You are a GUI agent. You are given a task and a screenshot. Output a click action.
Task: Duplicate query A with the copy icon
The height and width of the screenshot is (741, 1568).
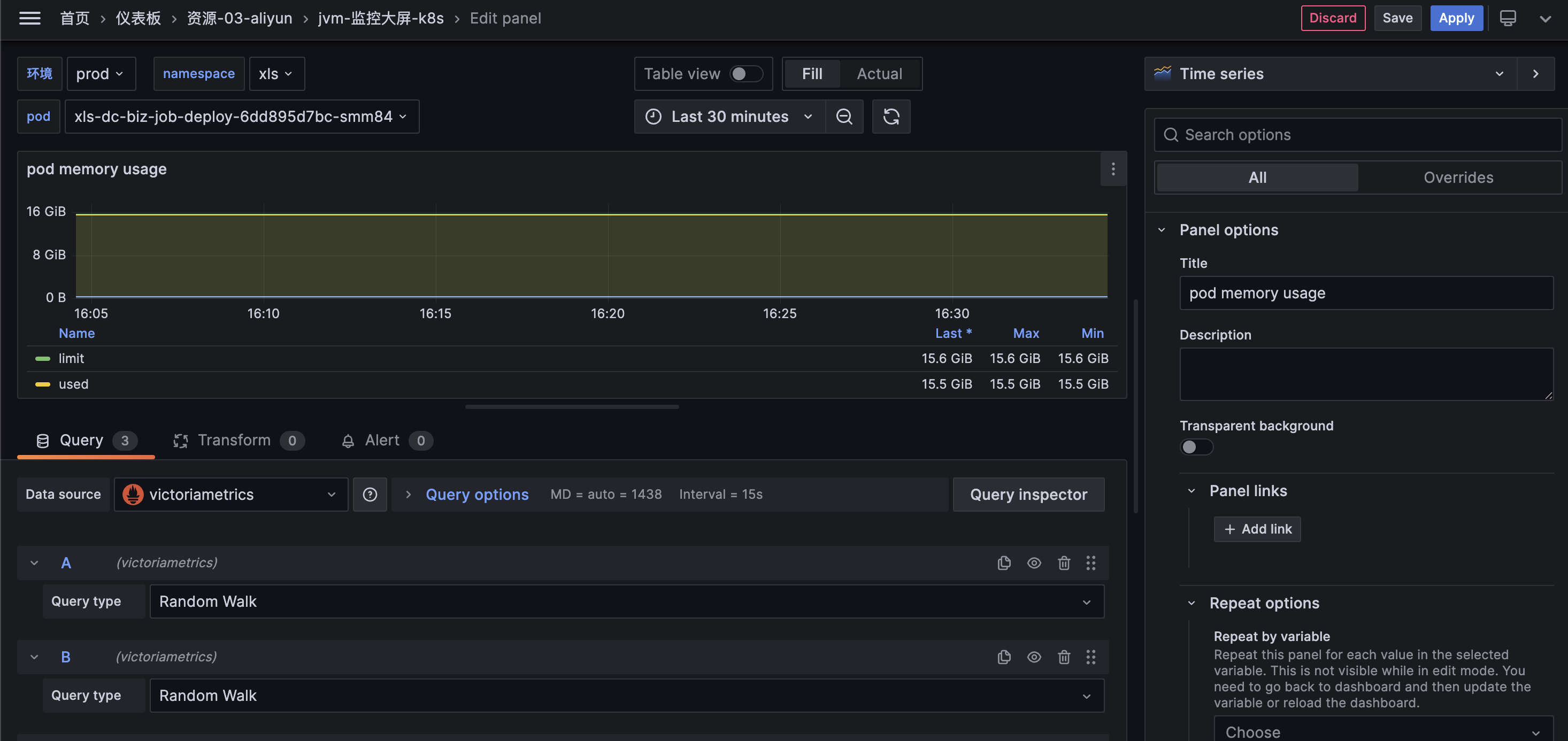click(1004, 563)
